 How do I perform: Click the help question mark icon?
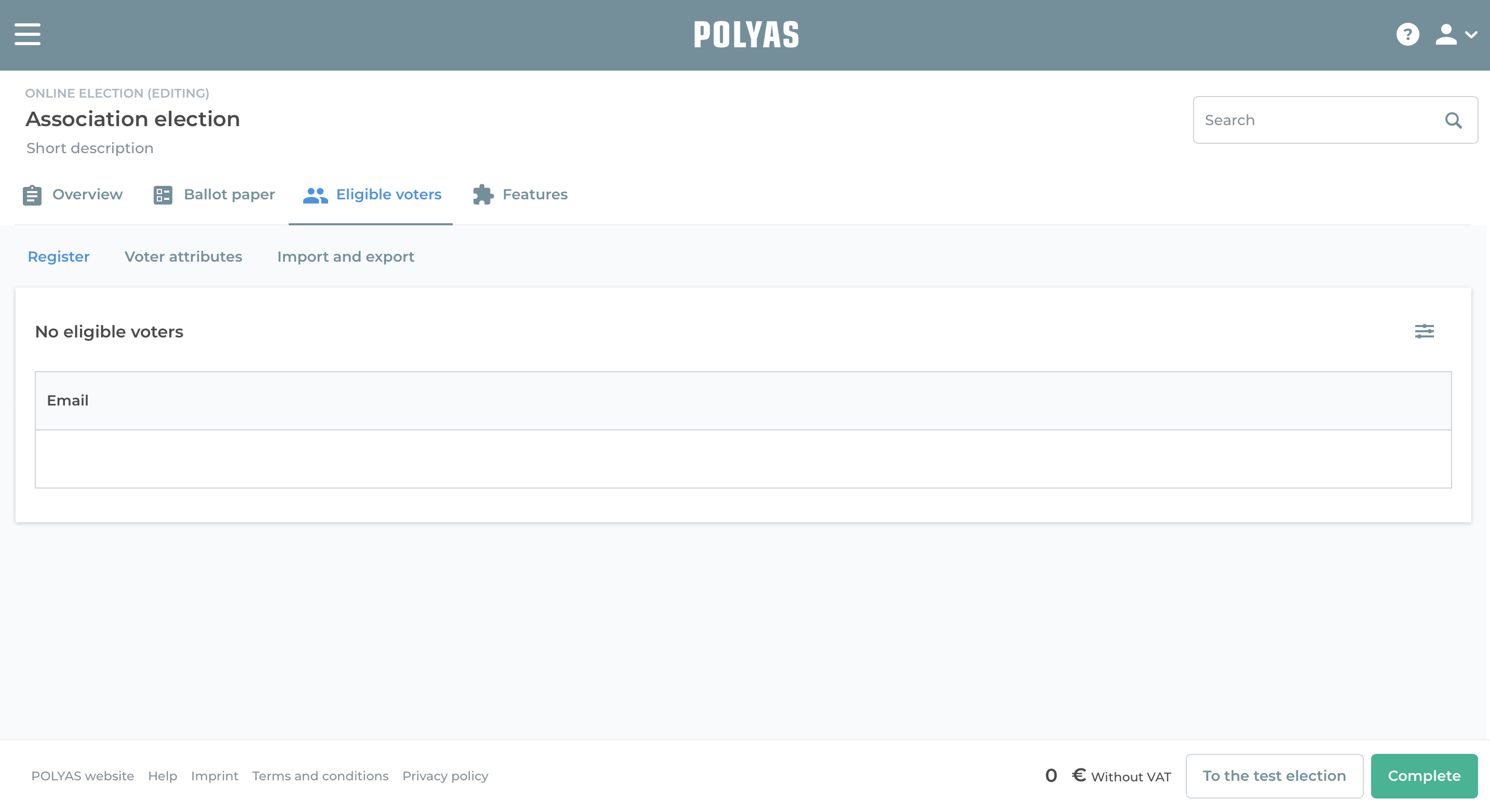[1406, 35]
